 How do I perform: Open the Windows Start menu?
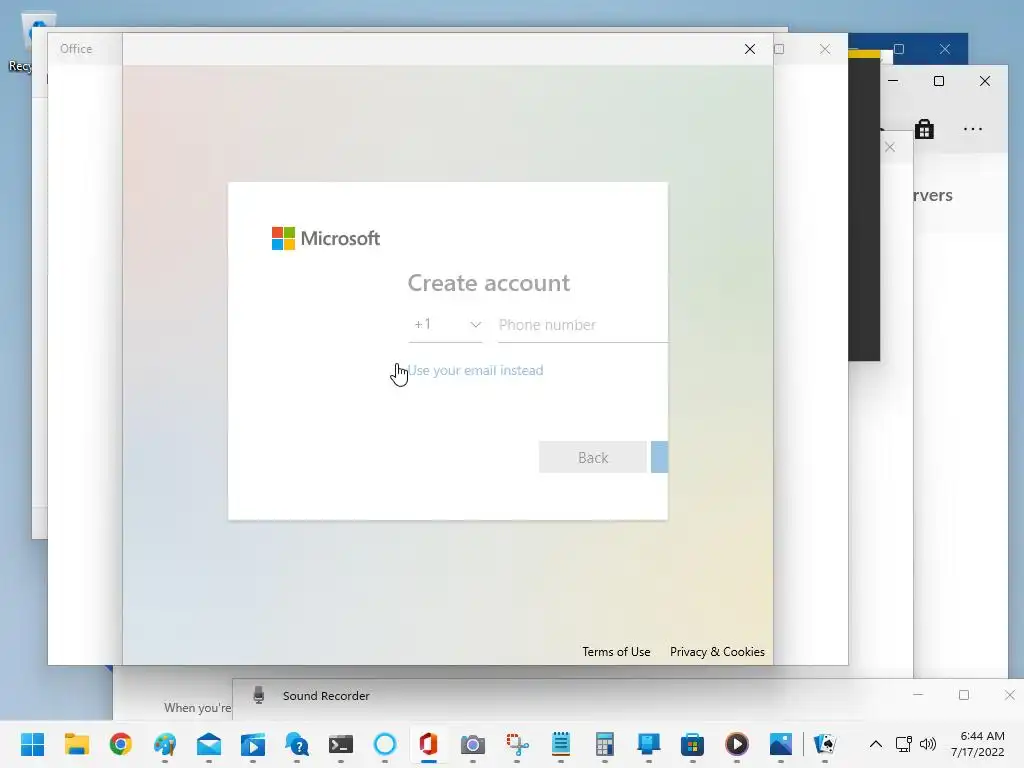[x=32, y=744]
